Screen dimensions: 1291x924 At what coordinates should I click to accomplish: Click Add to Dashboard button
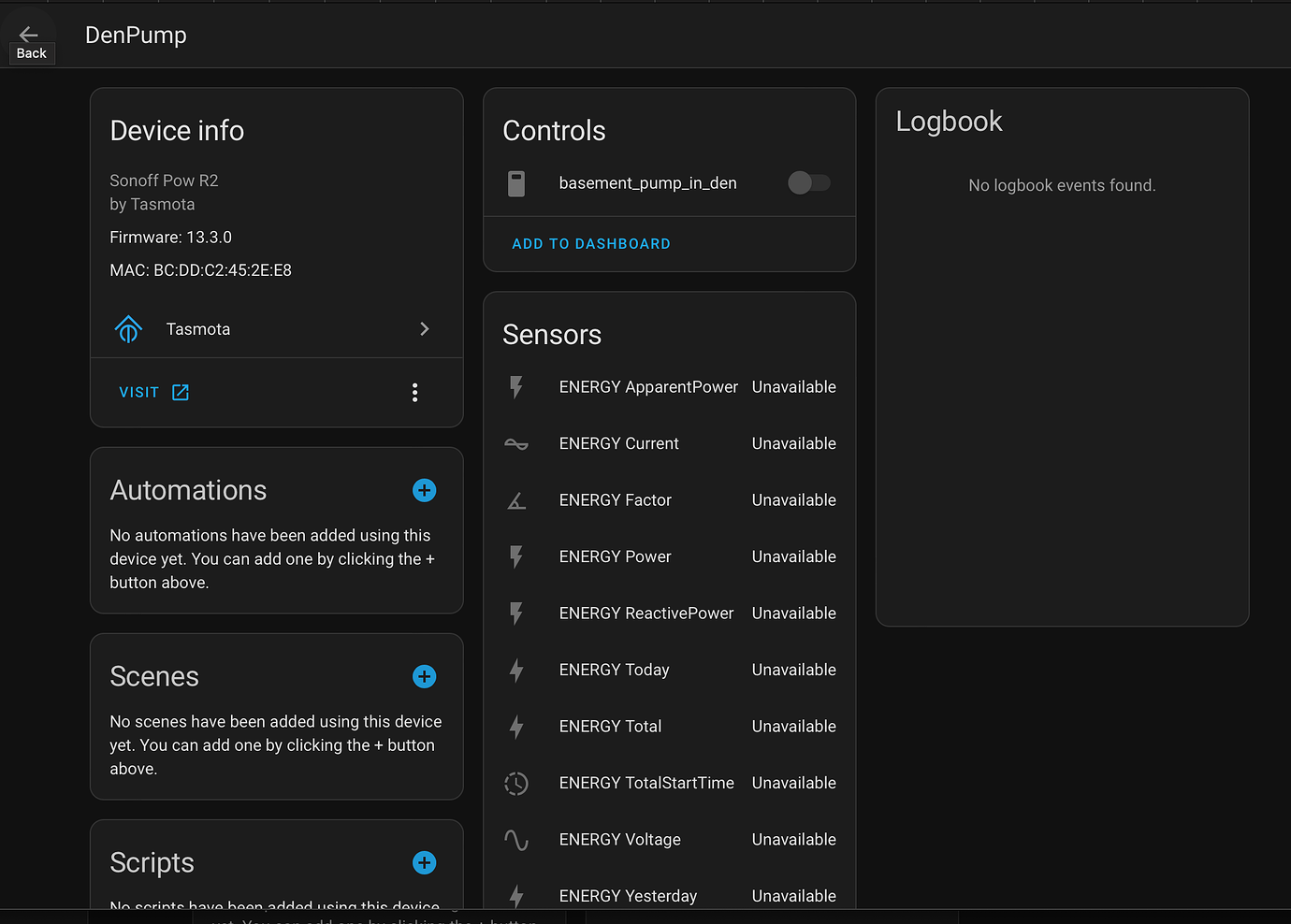click(591, 244)
